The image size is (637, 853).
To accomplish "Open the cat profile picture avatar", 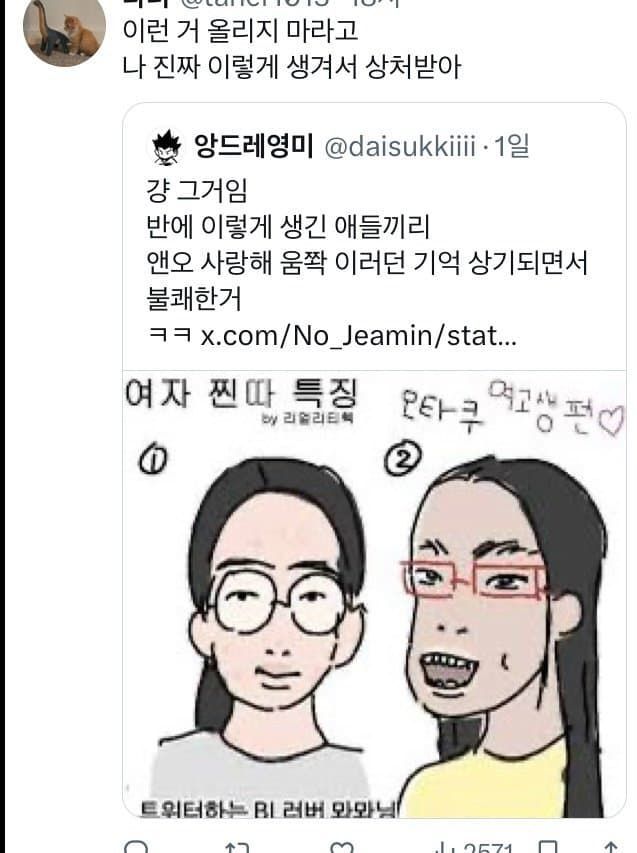I will click(x=64, y=31).
